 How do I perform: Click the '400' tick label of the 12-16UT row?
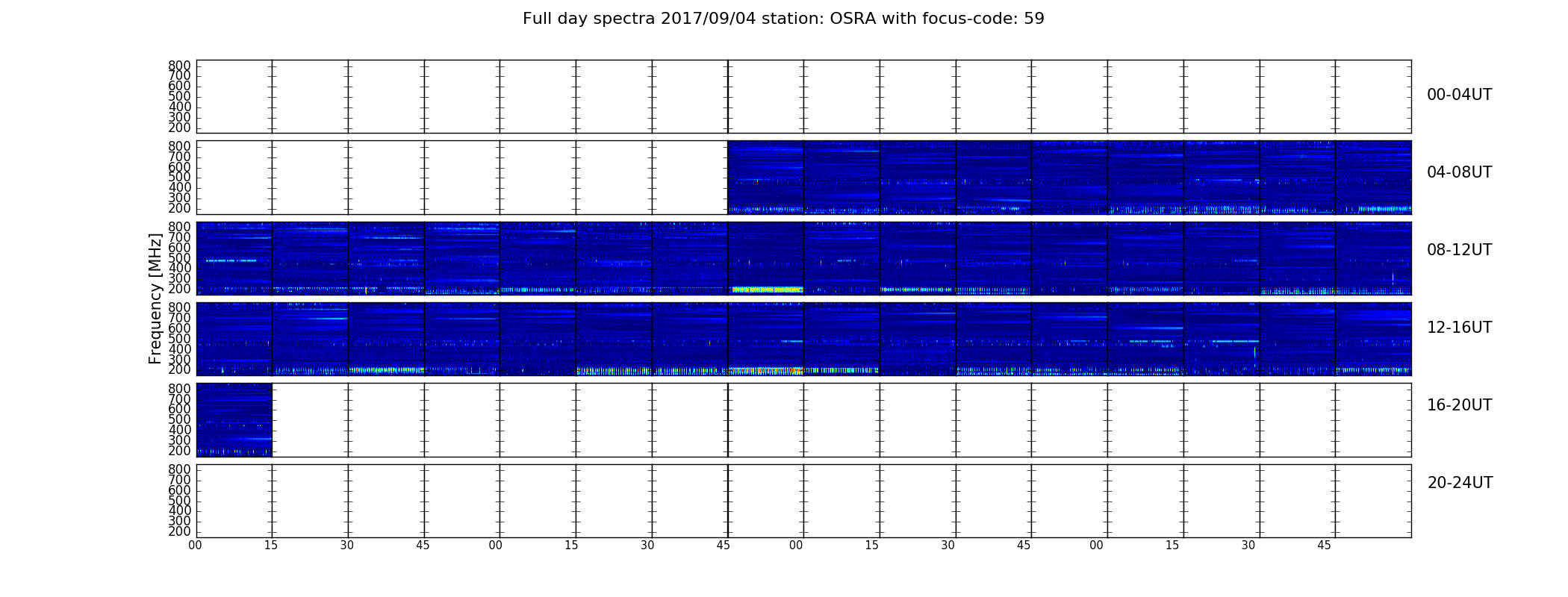click(x=180, y=348)
